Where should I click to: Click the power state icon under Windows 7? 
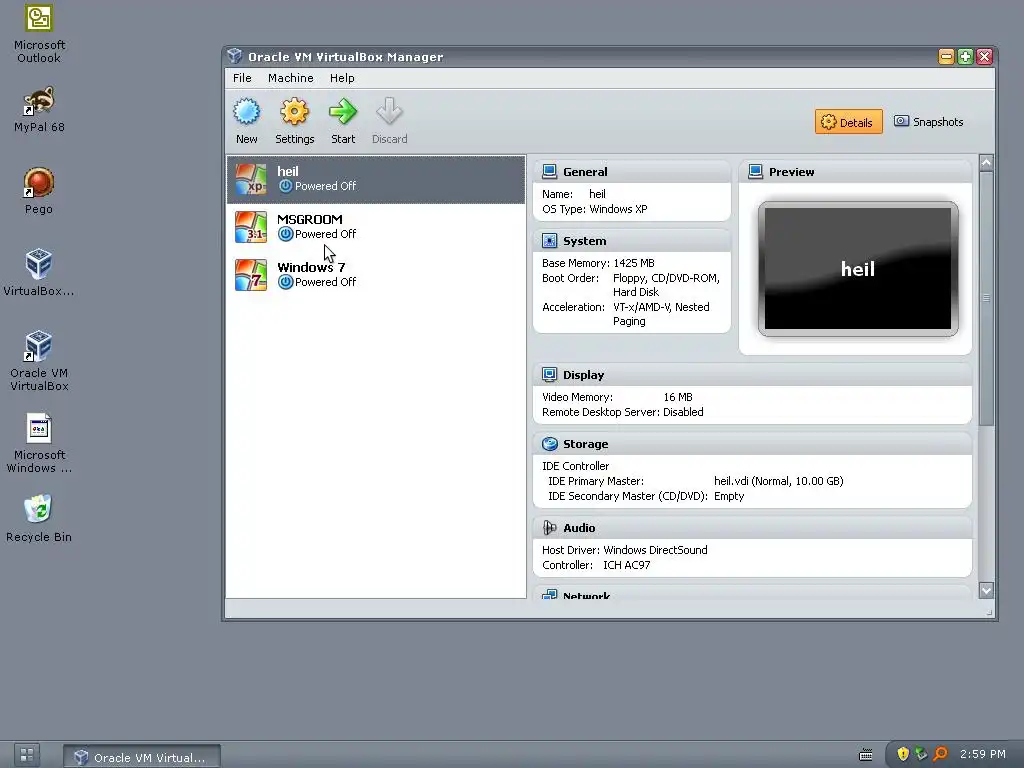(285, 282)
